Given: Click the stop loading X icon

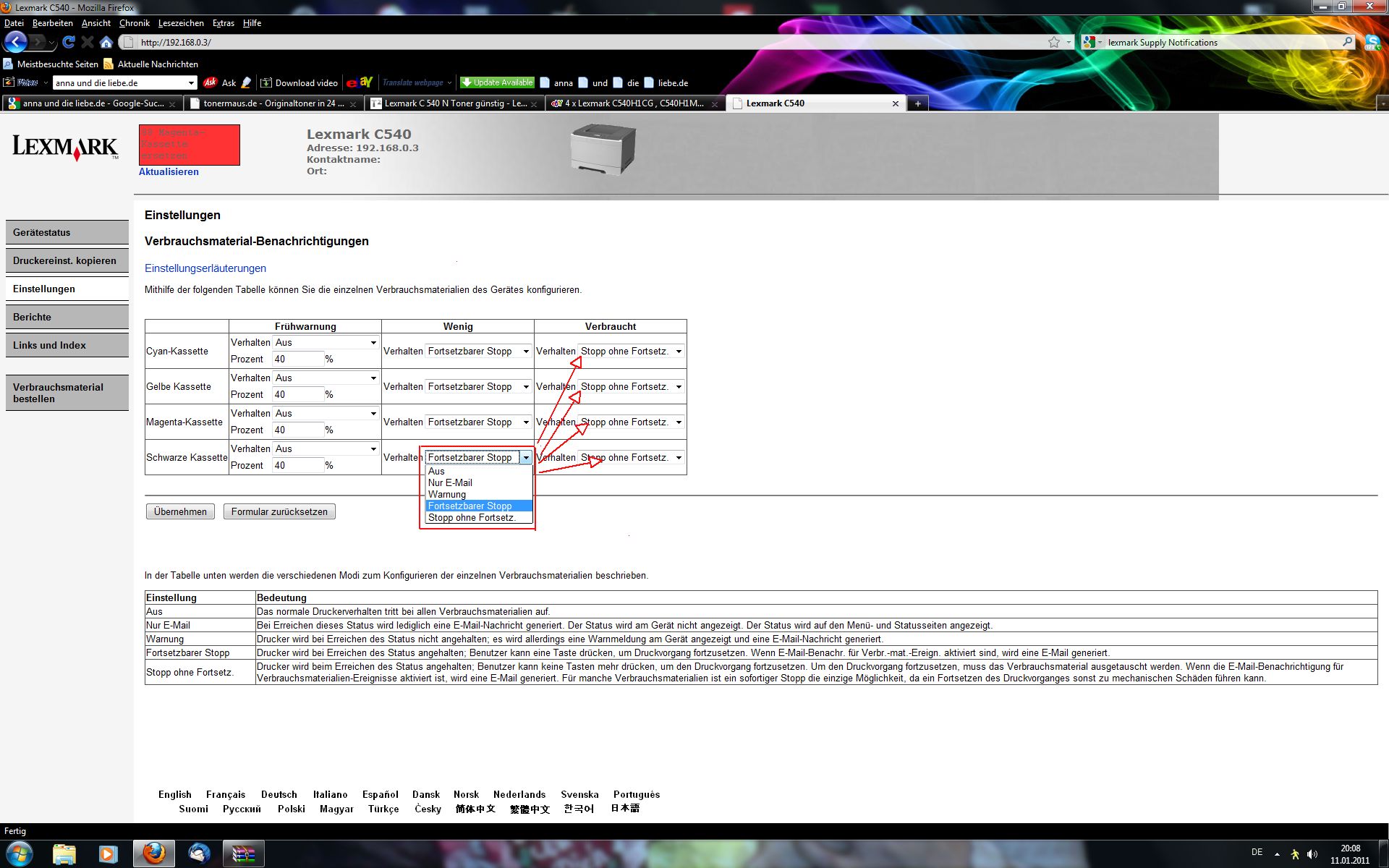Looking at the screenshot, I should pos(88,42).
